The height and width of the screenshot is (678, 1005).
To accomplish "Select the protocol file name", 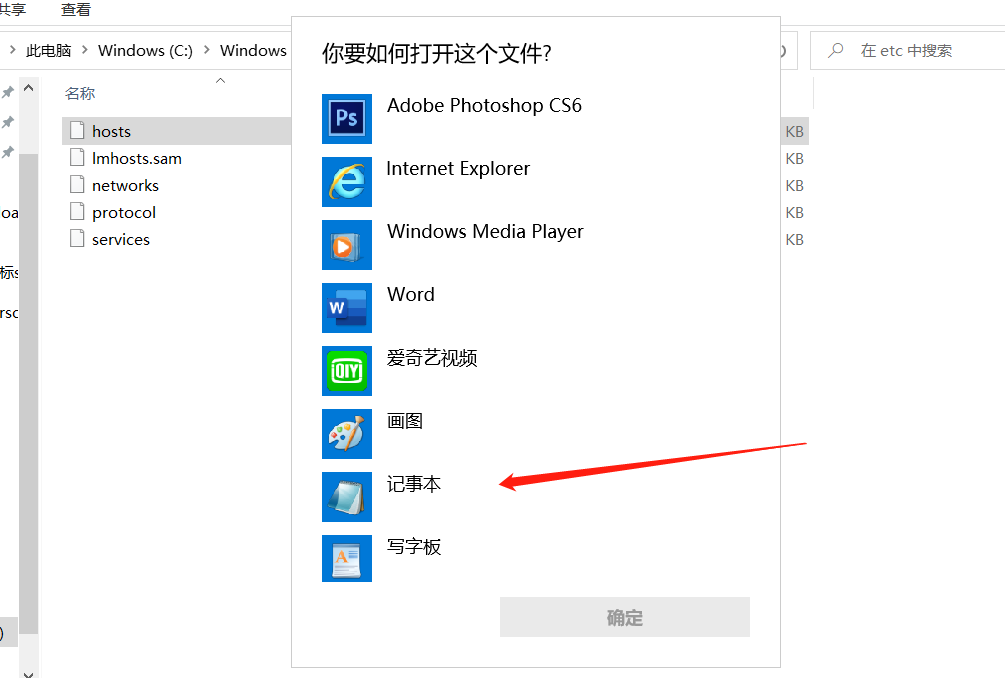I will [x=124, y=213].
